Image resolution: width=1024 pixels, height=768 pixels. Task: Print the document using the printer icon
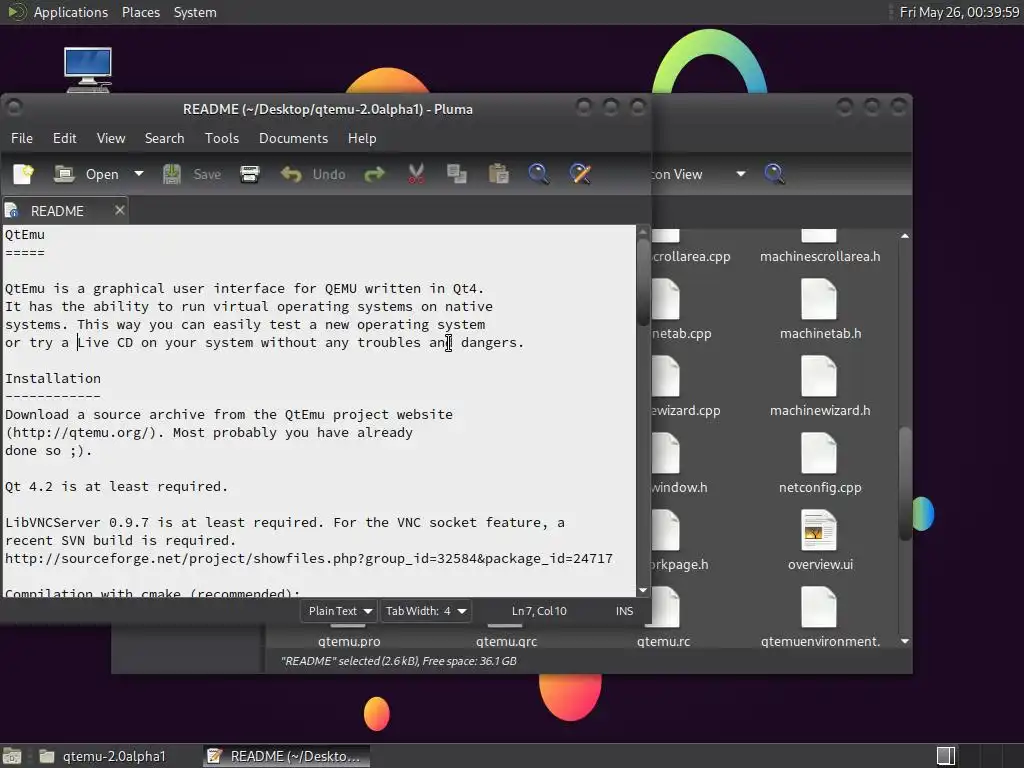click(x=249, y=174)
